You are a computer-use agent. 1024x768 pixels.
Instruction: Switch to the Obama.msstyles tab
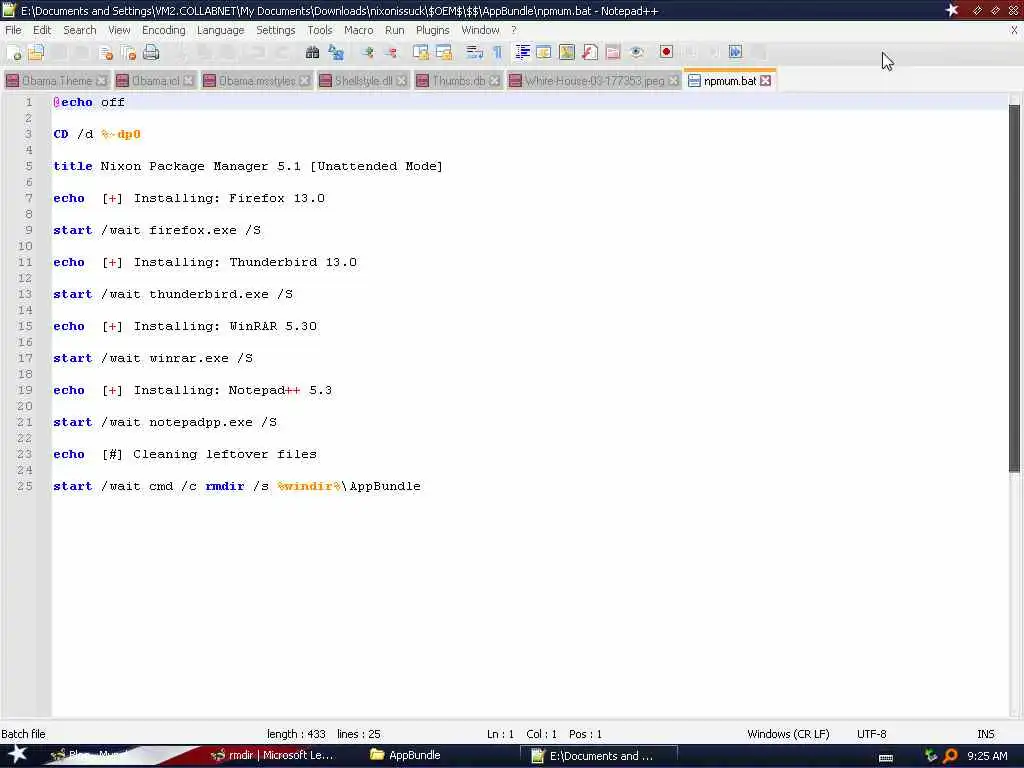(x=257, y=81)
